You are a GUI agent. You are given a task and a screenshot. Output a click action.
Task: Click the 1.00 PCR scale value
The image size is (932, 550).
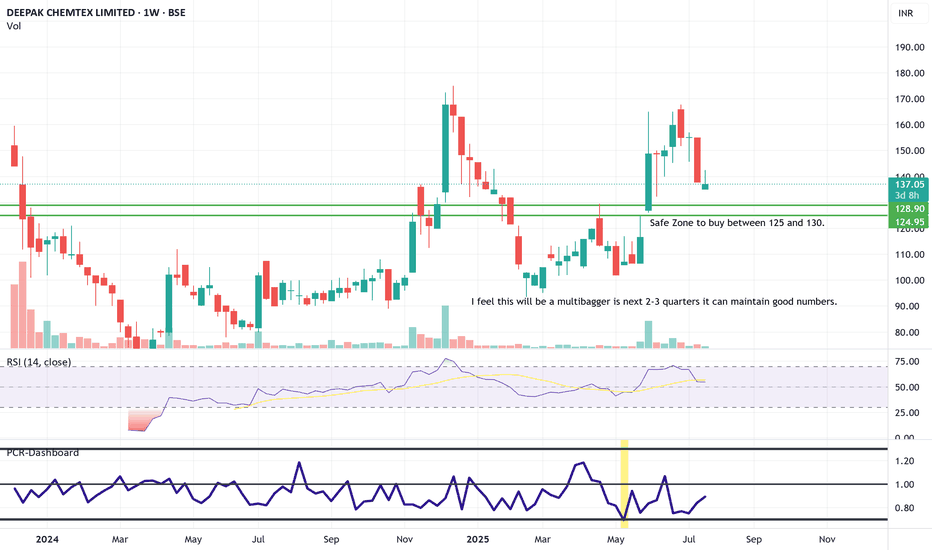click(905, 485)
